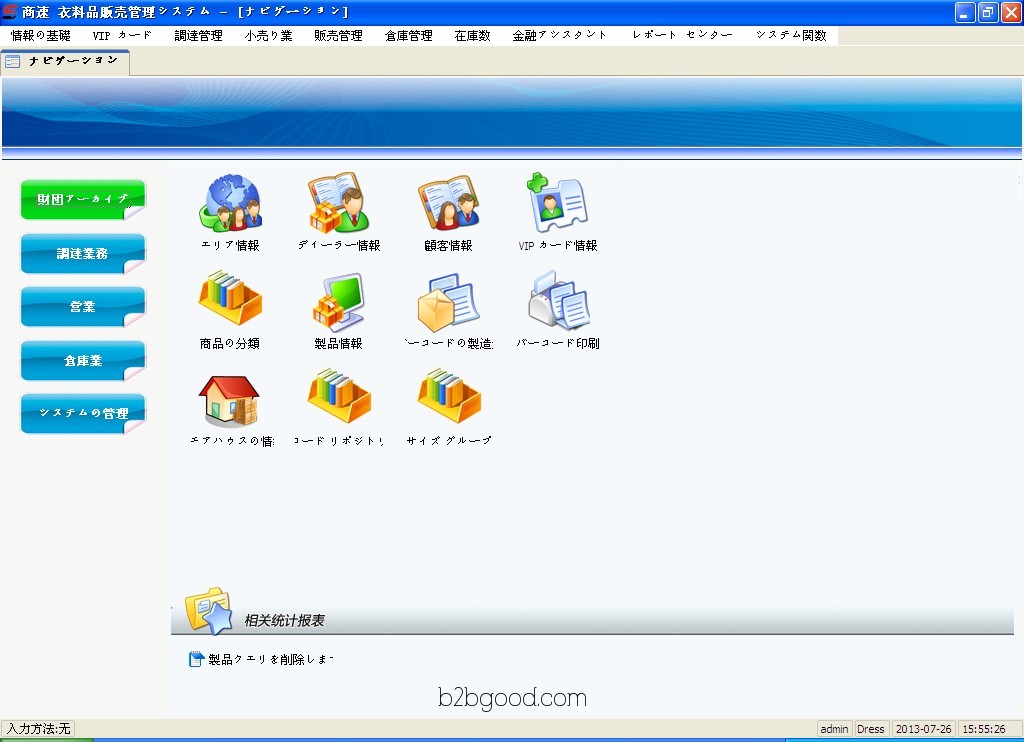Click the 倉庫業 sidebar button
Viewport: 1024px width, 742px height.
click(82, 361)
